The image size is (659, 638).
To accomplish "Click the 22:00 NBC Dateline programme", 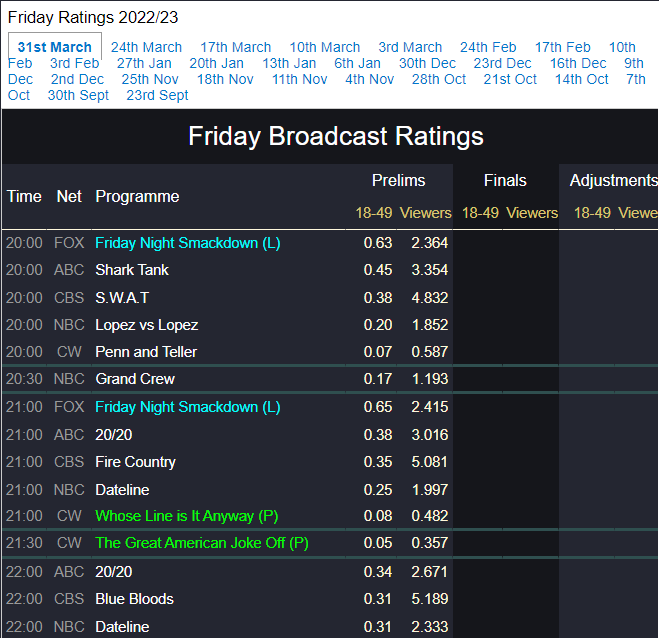I will 122,627.
